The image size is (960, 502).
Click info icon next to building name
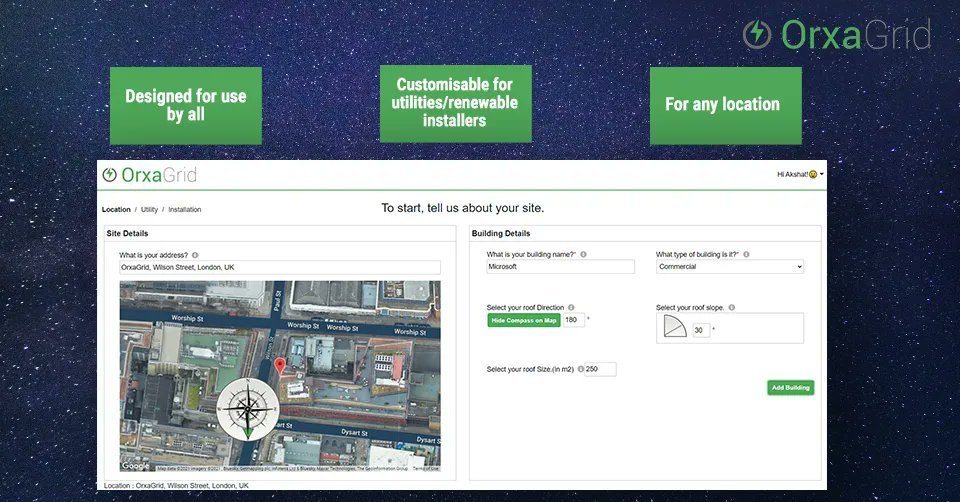[583, 255]
